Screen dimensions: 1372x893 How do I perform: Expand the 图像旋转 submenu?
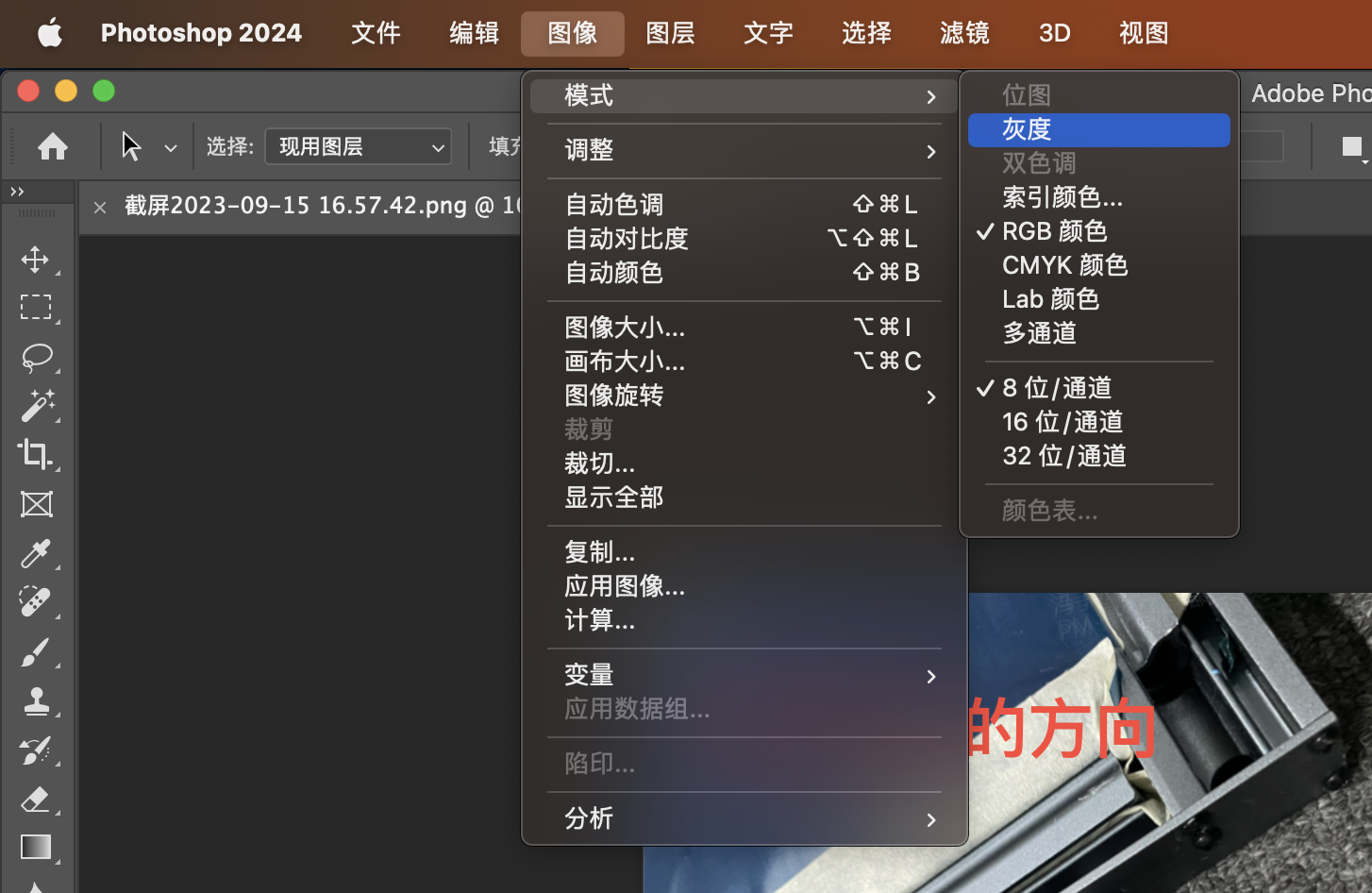click(x=744, y=396)
